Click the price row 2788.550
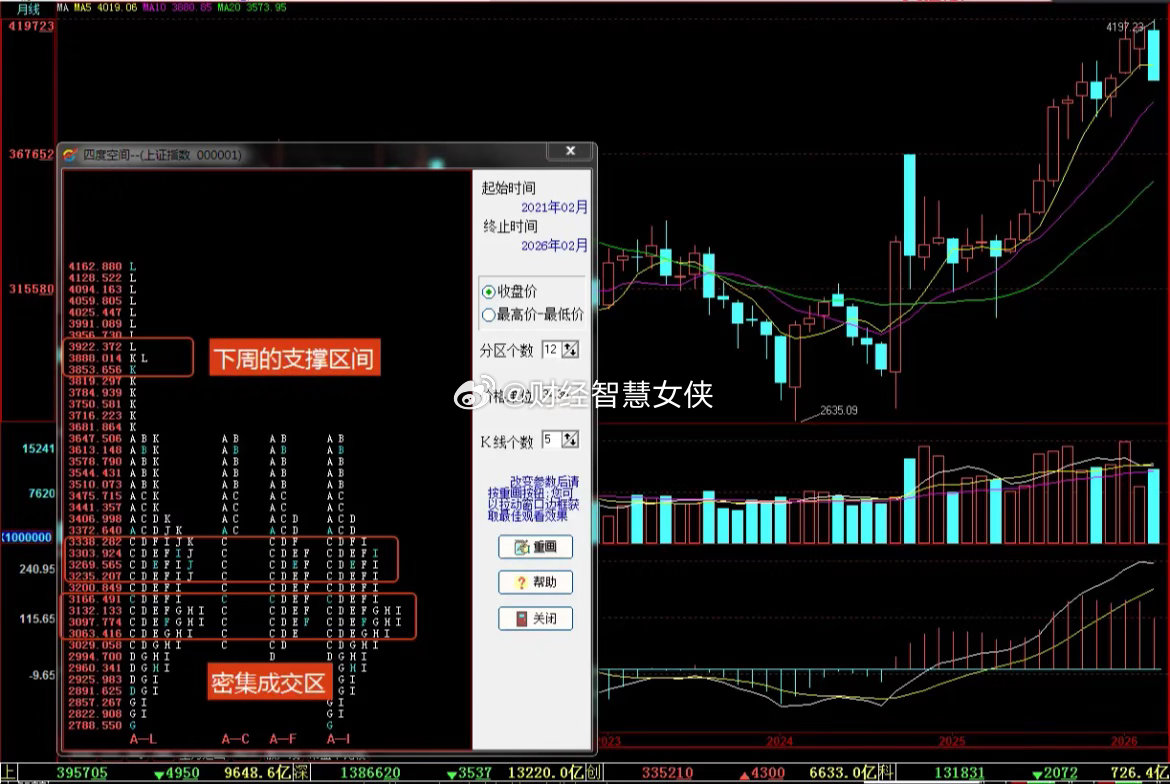The image size is (1170, 784). pyautogui.click(x=95, y=725)
